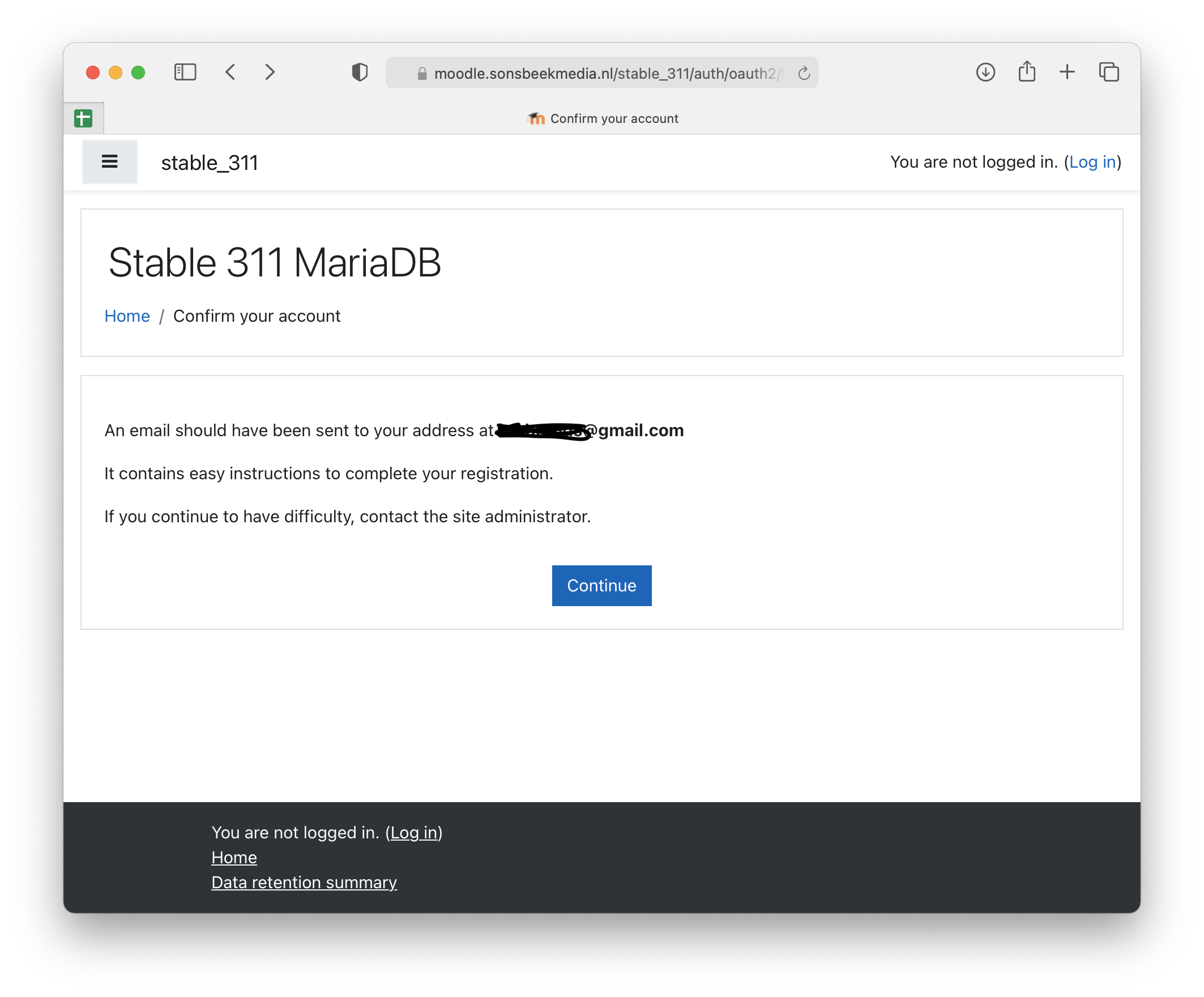Click text about easy registration instructions
The image size is (1204, 997).
tap(328, 474)
